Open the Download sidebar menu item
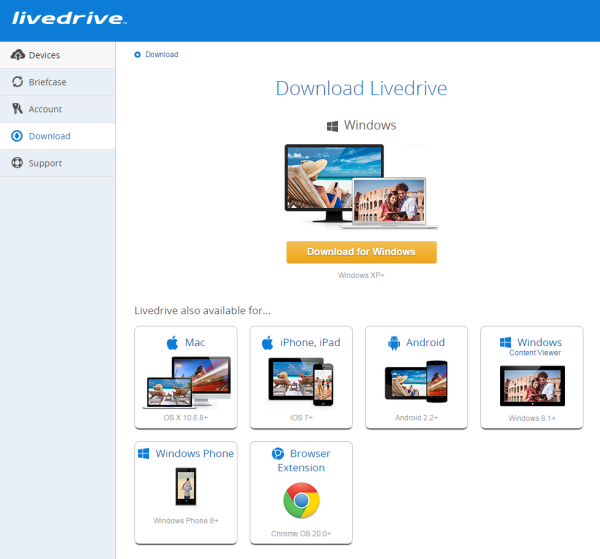Image resolution: width=600 pixels, height=559 pixels. click(x=57, y=136)
